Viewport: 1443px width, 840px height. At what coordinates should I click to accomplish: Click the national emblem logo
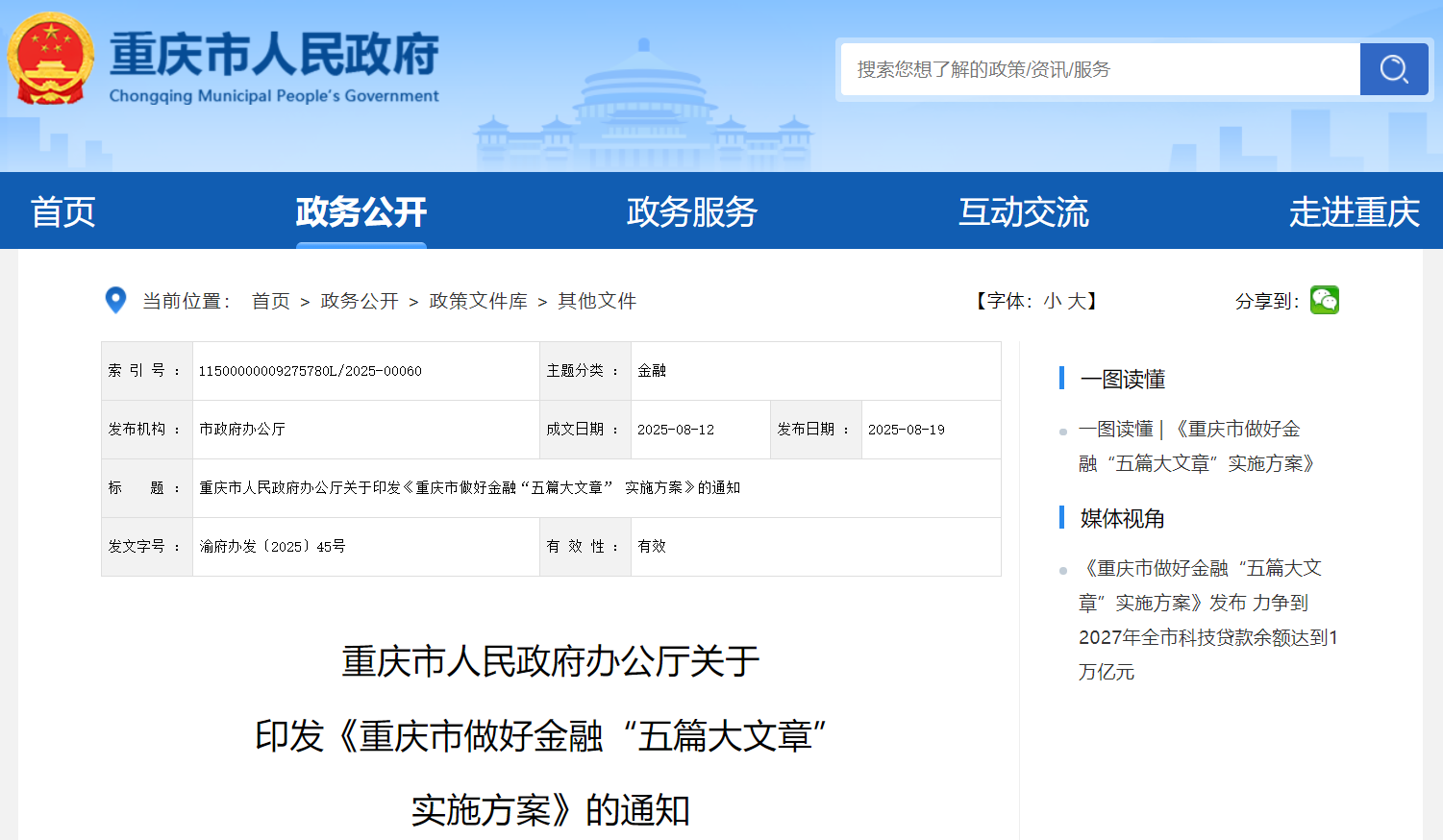[x=50, y=60]
